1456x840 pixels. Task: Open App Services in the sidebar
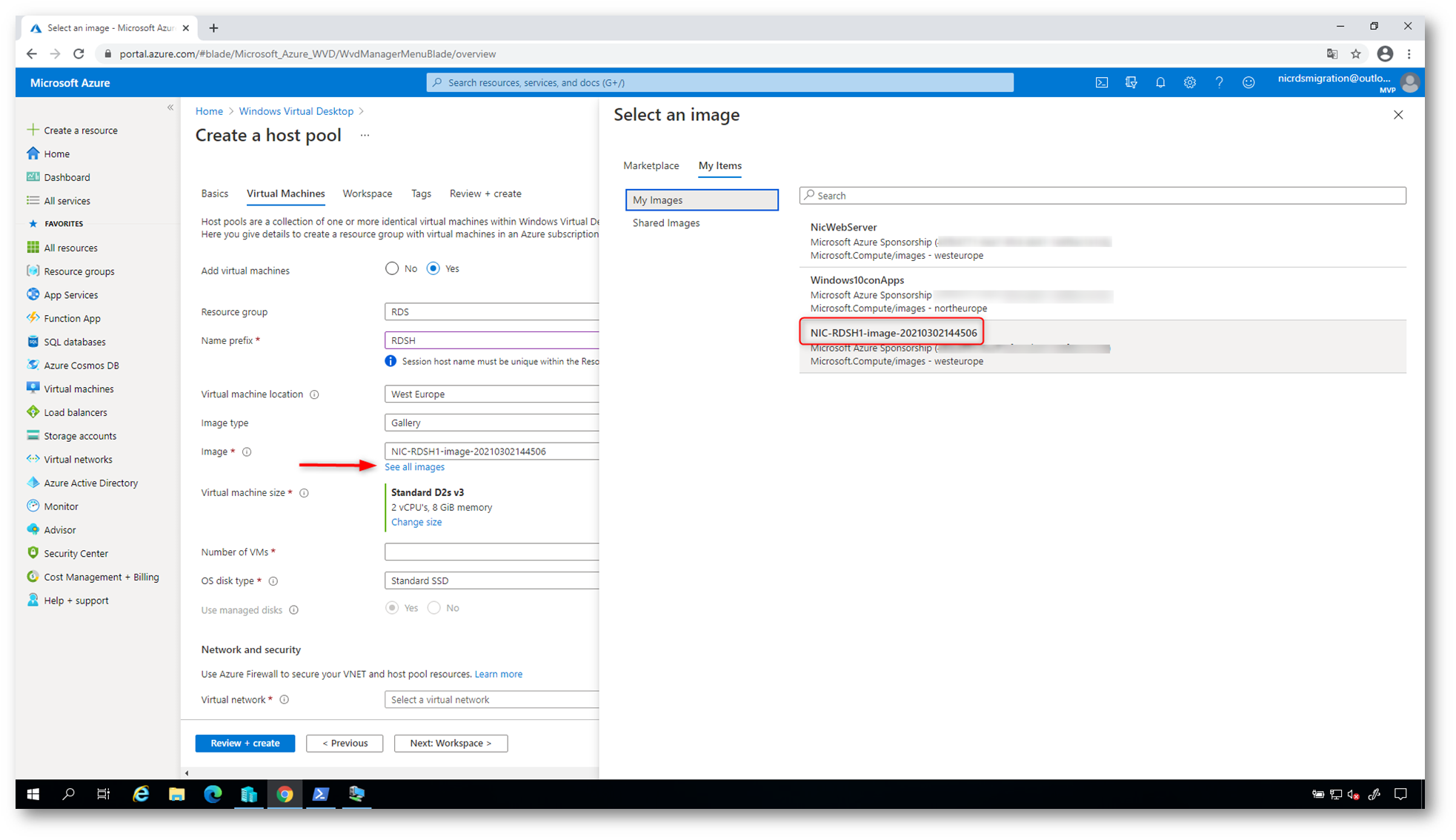70,295
